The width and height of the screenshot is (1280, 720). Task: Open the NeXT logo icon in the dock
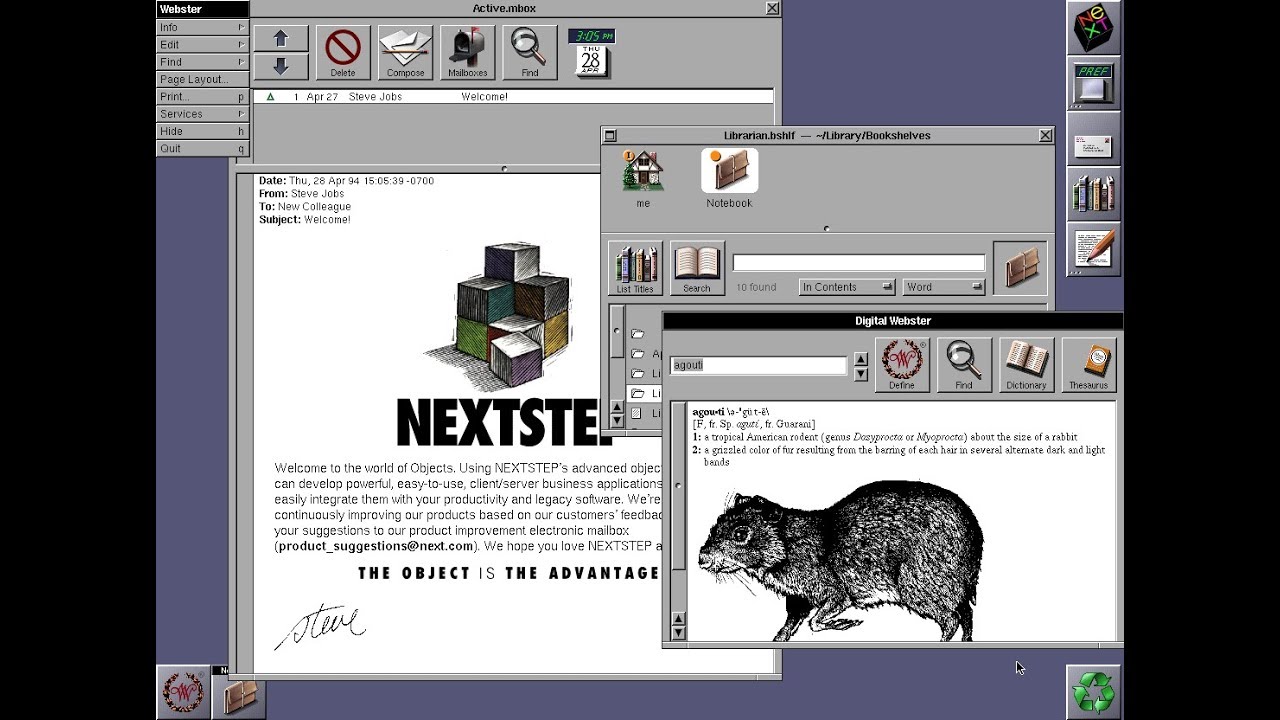click(x=1093, y=27)
